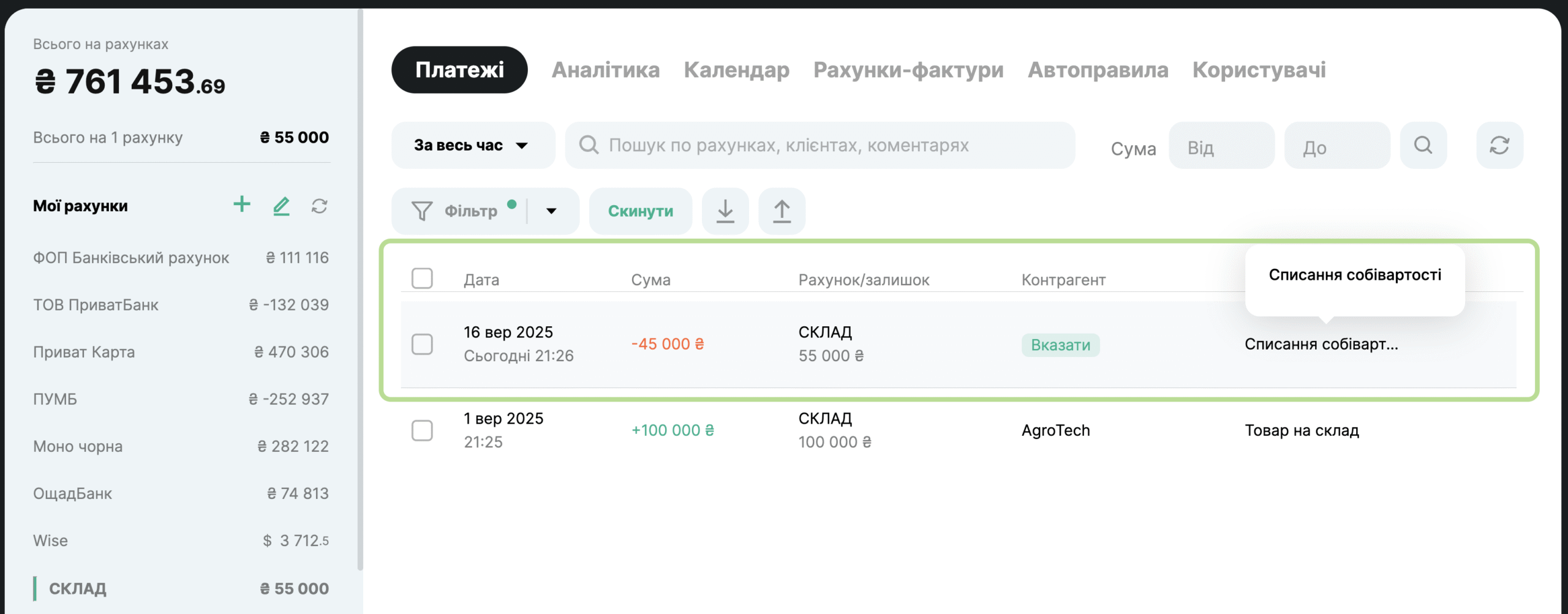
Task: Open the Рахунки-фактури tab
Action: (x=908, y=70)
